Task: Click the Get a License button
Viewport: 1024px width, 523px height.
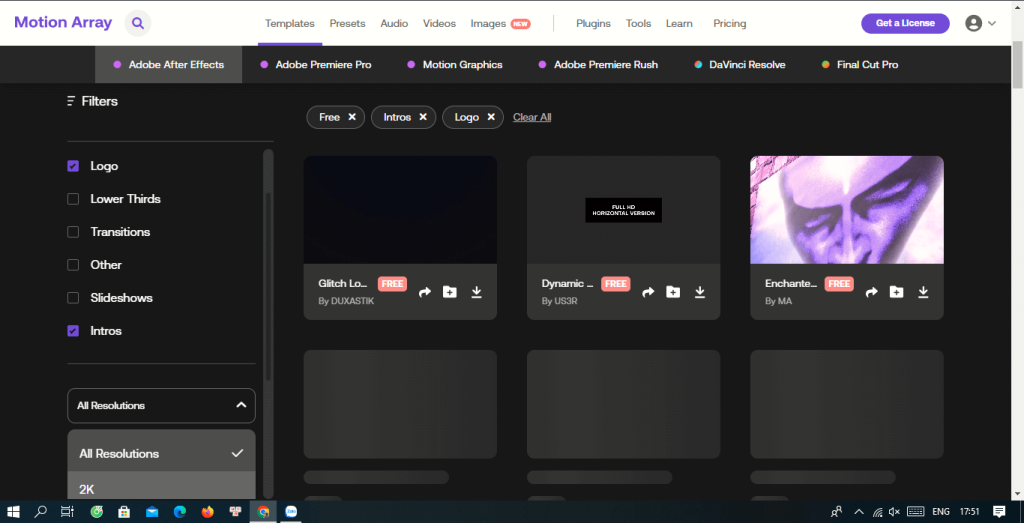Action: pyautogui.click(x=905, y=23)
